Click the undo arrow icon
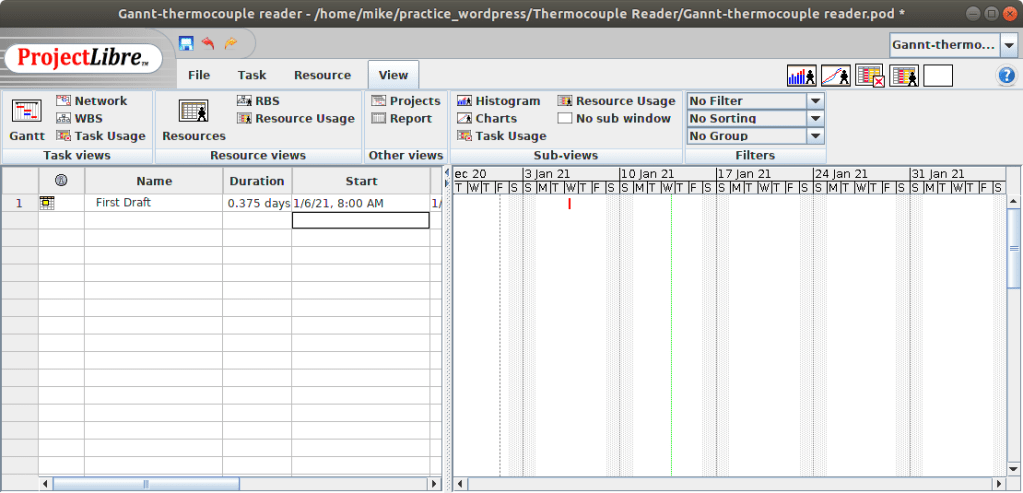The height and width of the screenshot is (493, 1023). click(x=208, y=43)
